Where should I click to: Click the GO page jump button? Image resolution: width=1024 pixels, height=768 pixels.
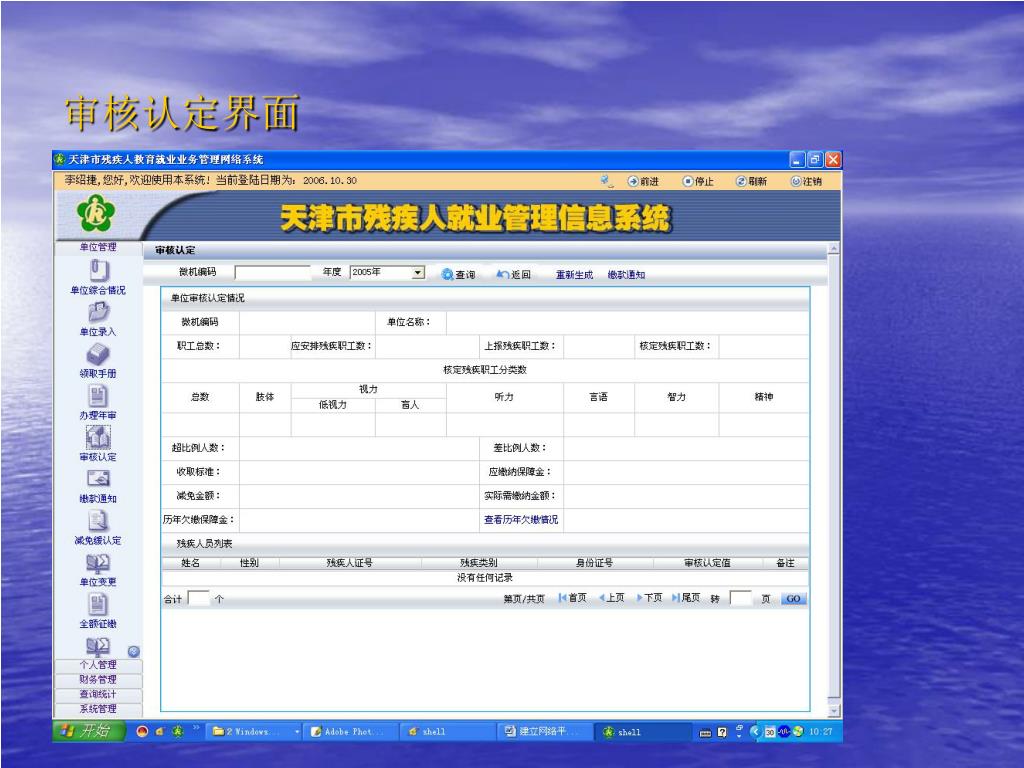pyautogui.click(x=793, y=599)
